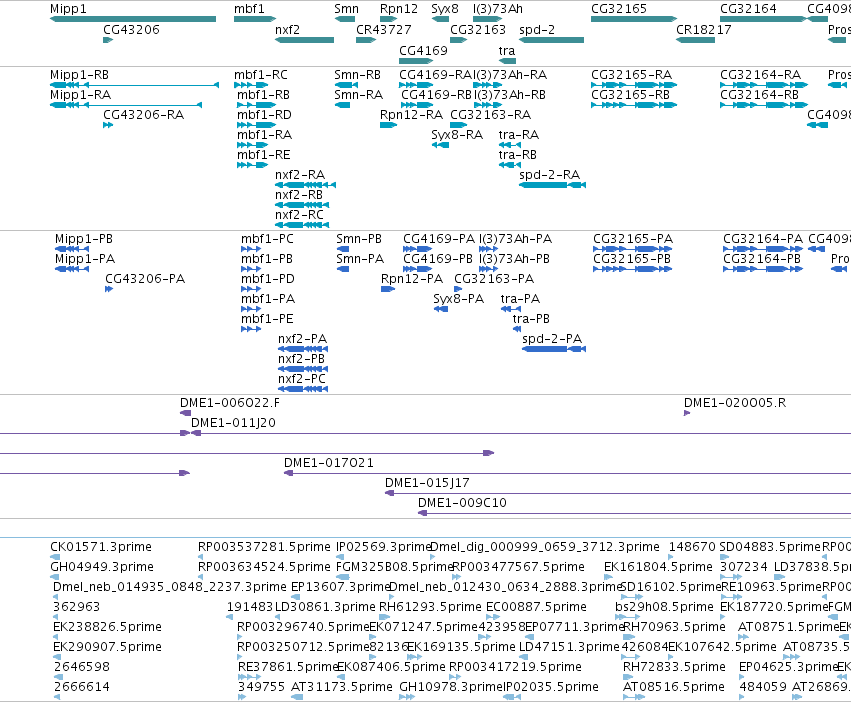Select the CG32165 gene bar
The image size is (851, 702).
coord(634,19)
